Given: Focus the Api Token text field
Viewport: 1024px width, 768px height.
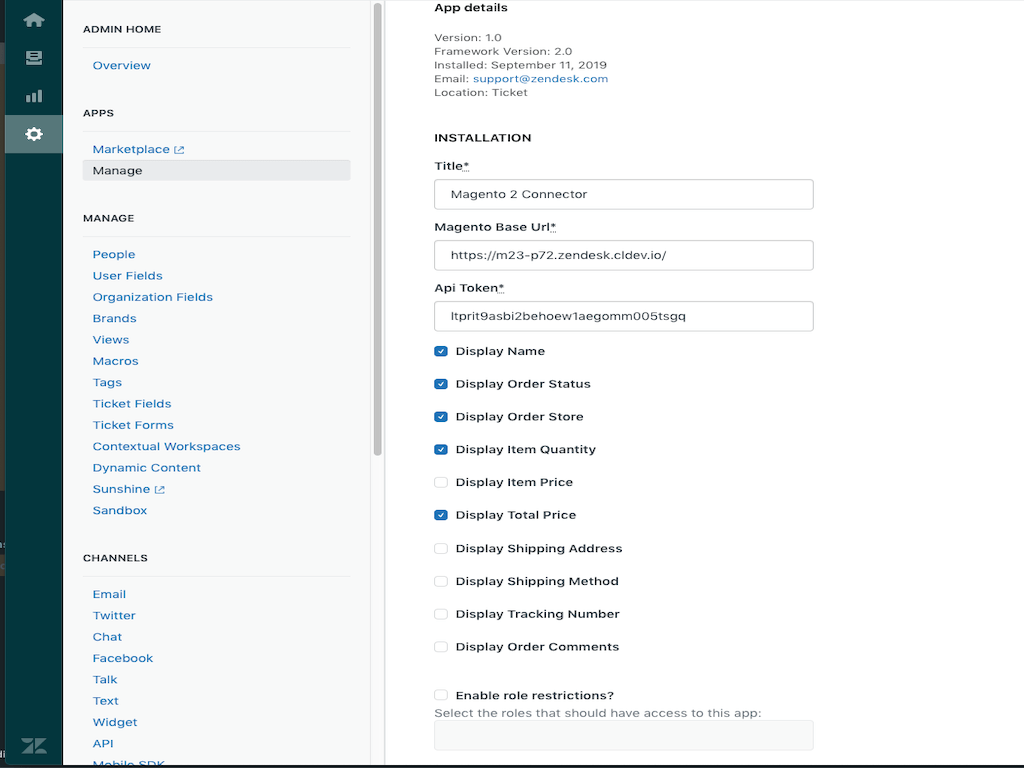Looking at the screenshot, I should (x=623, y=316).
